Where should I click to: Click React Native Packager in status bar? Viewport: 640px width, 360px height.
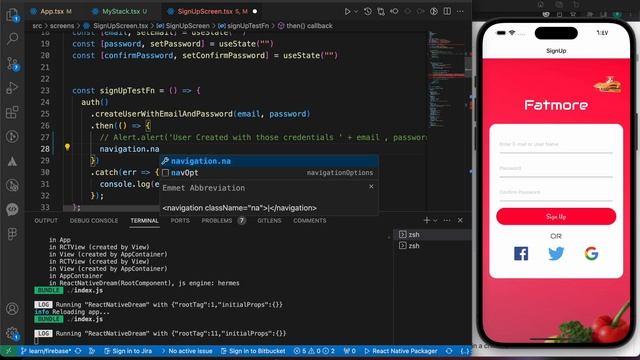(x=401, y=351)
